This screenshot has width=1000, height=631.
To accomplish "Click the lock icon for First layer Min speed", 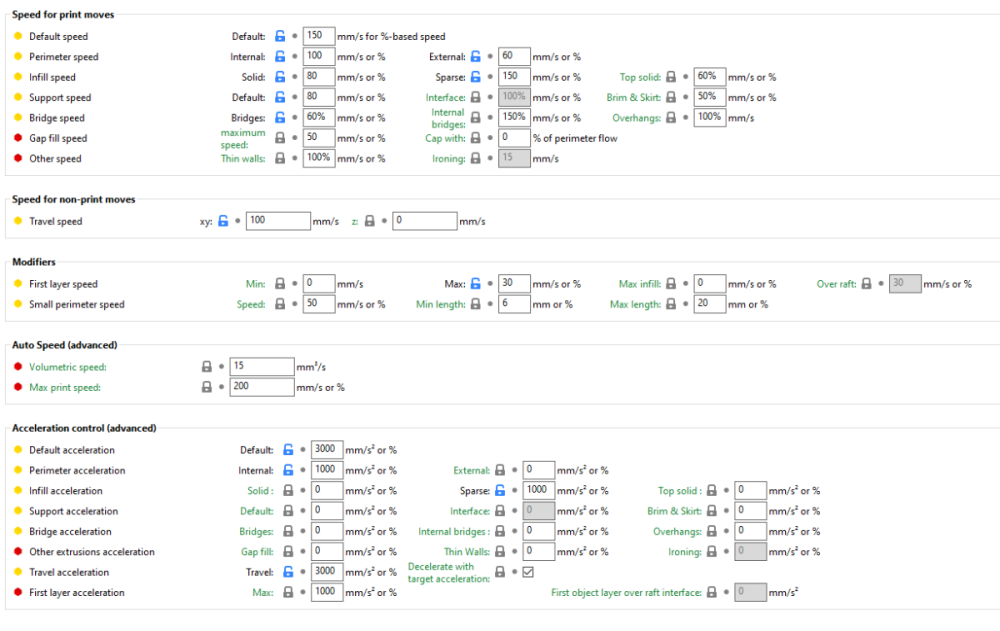I will tap(280, 284).
